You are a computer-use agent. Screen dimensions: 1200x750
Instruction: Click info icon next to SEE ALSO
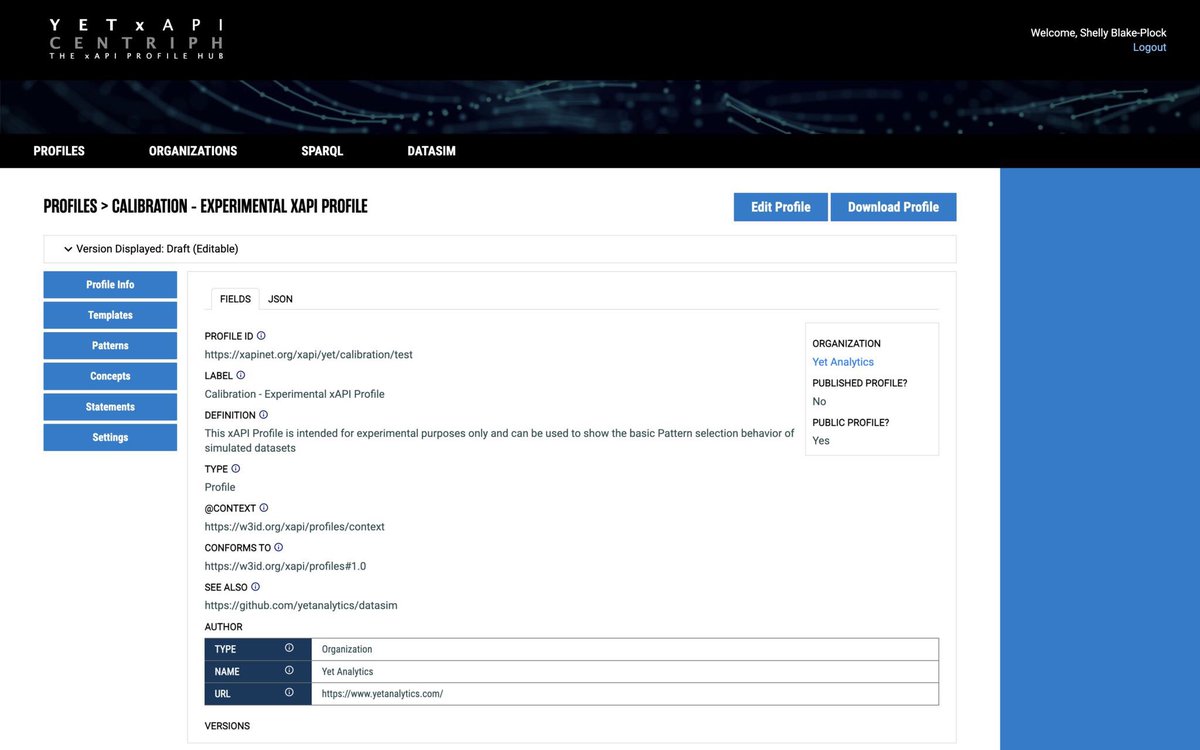[x=255, y=587]
